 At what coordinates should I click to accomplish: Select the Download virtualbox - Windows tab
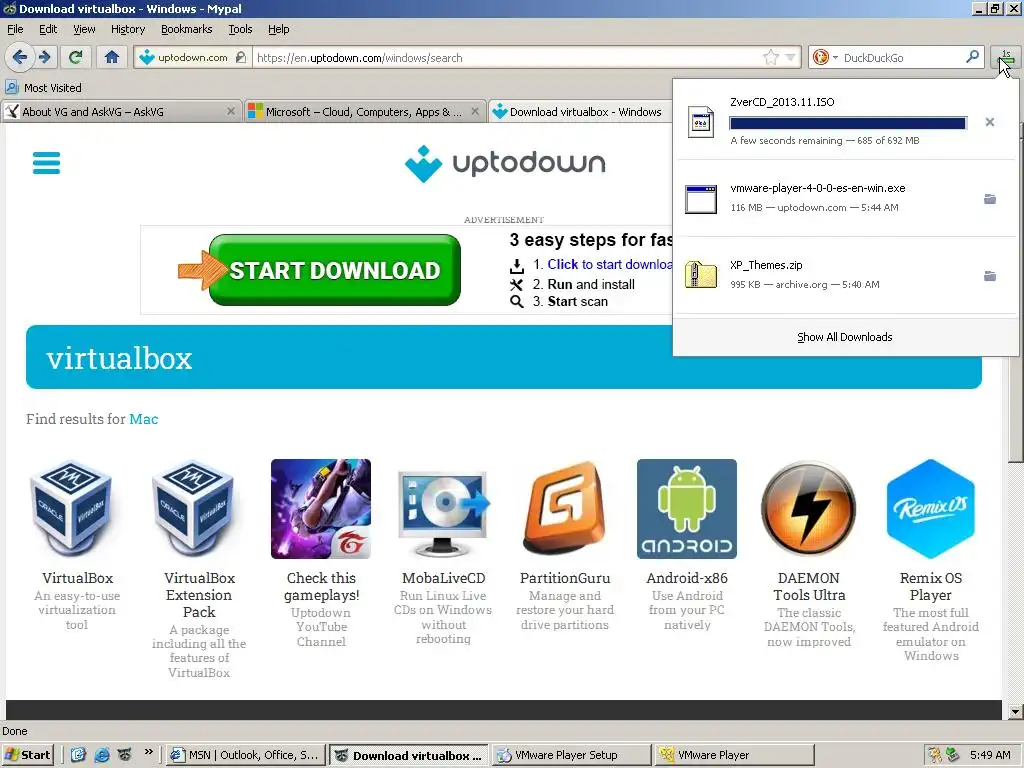[x=579, y=112]
